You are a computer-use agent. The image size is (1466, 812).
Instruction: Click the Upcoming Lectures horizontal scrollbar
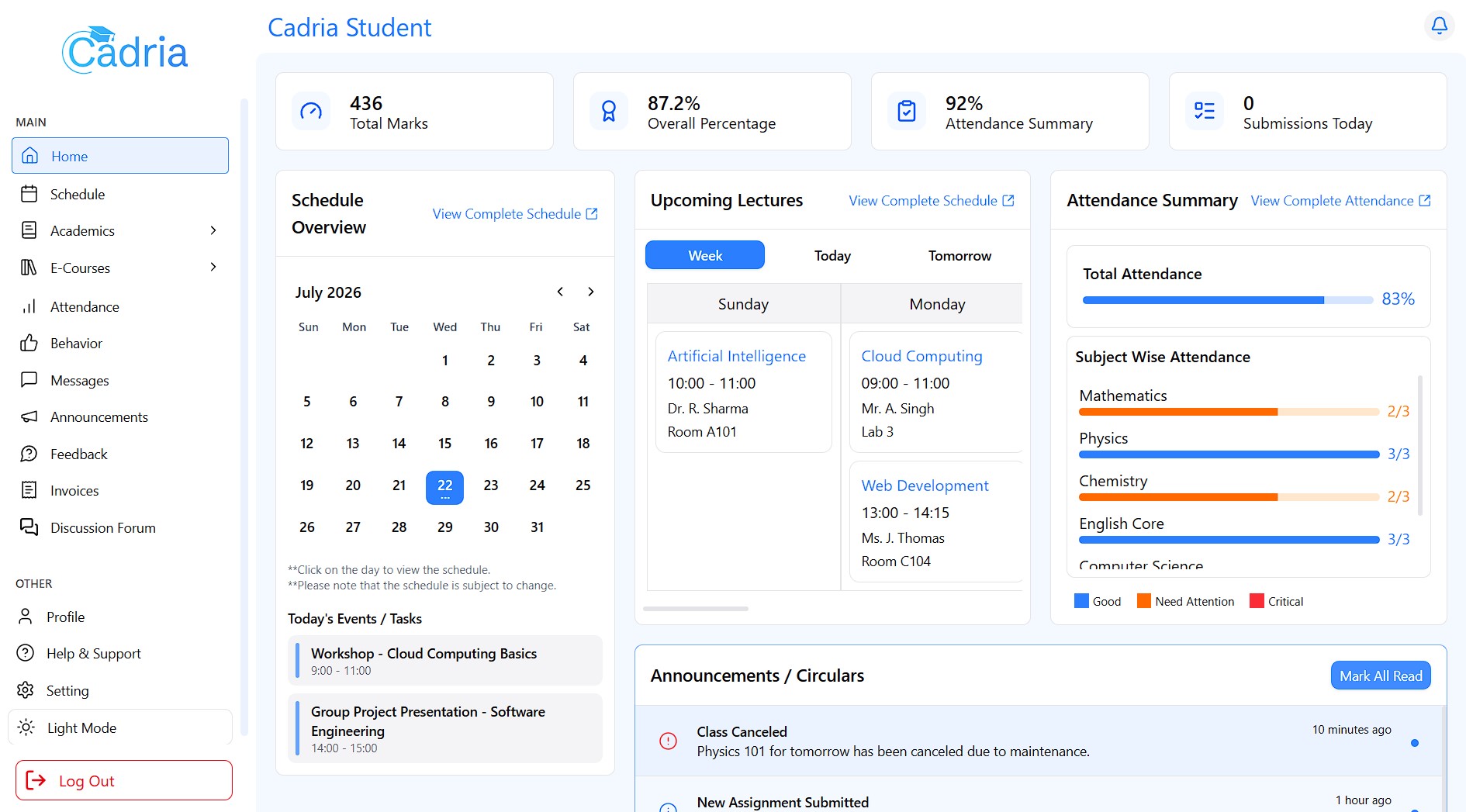696,609
